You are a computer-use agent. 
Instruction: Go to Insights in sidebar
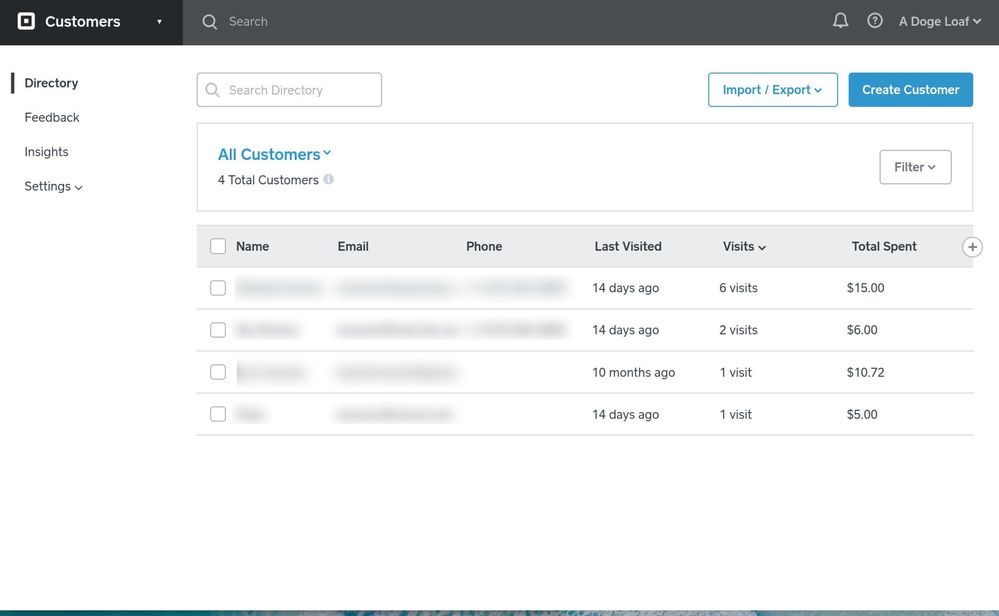click(x=47, y=152)
